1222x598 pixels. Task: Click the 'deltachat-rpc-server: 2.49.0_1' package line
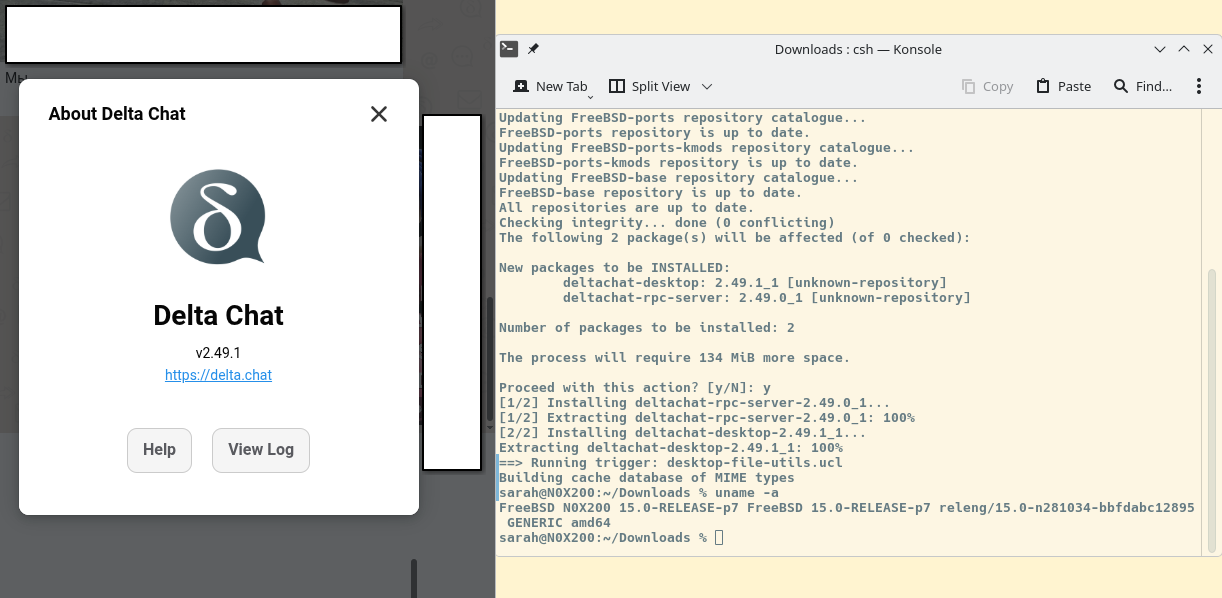pyautogui.click(x=767, y=298)
